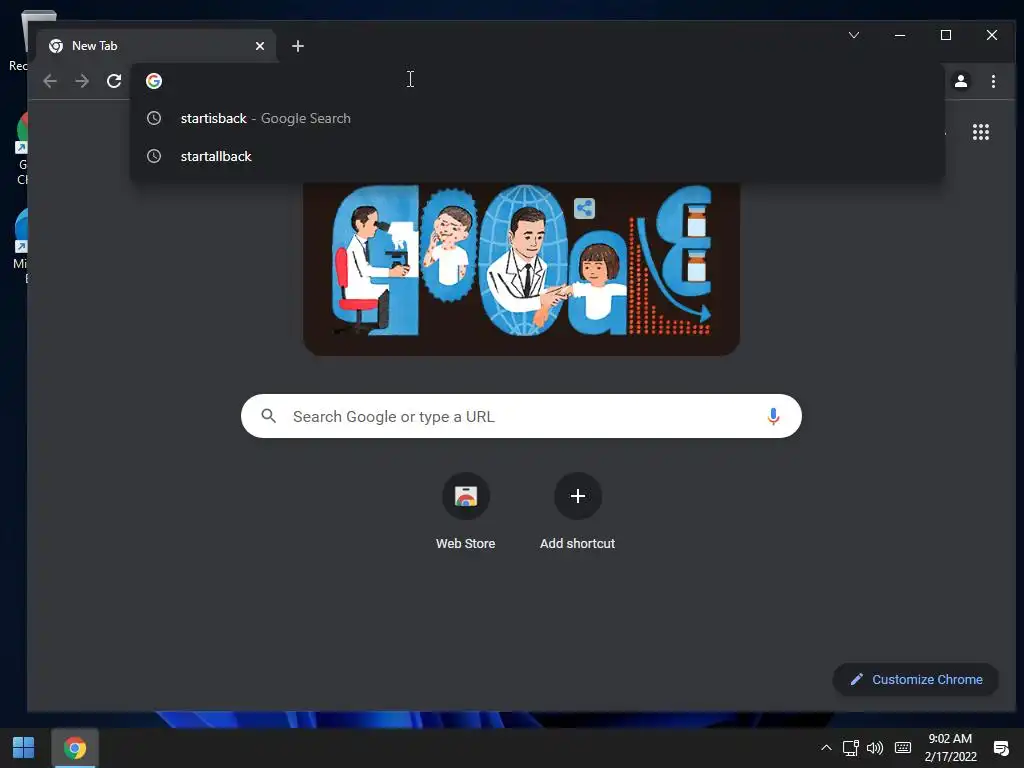Choose the startallback suggestion
This screenshot has height=768, width=1024.
[537, 156]
